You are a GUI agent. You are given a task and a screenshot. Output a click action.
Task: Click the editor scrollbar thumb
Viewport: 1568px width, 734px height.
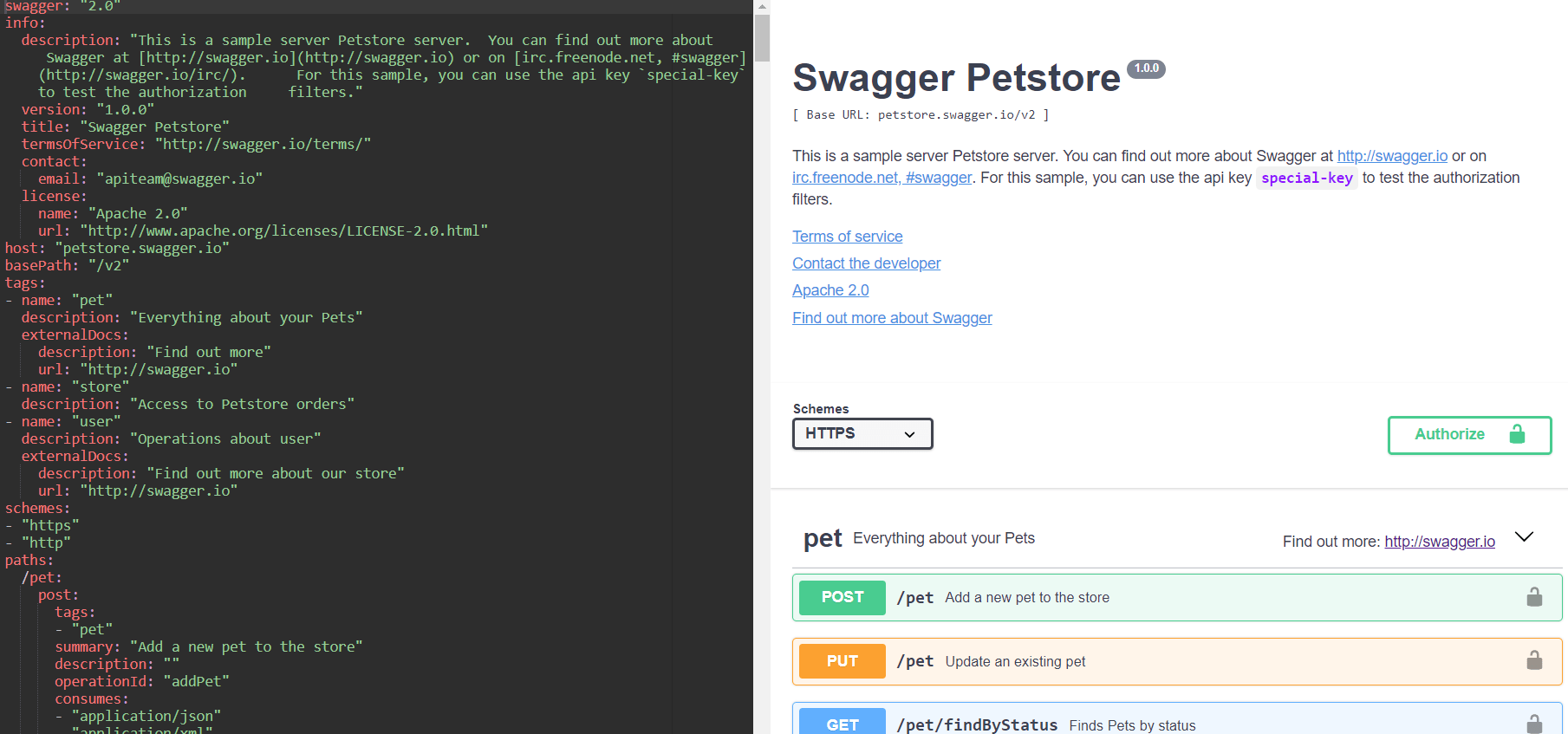[x=762, y=38]
